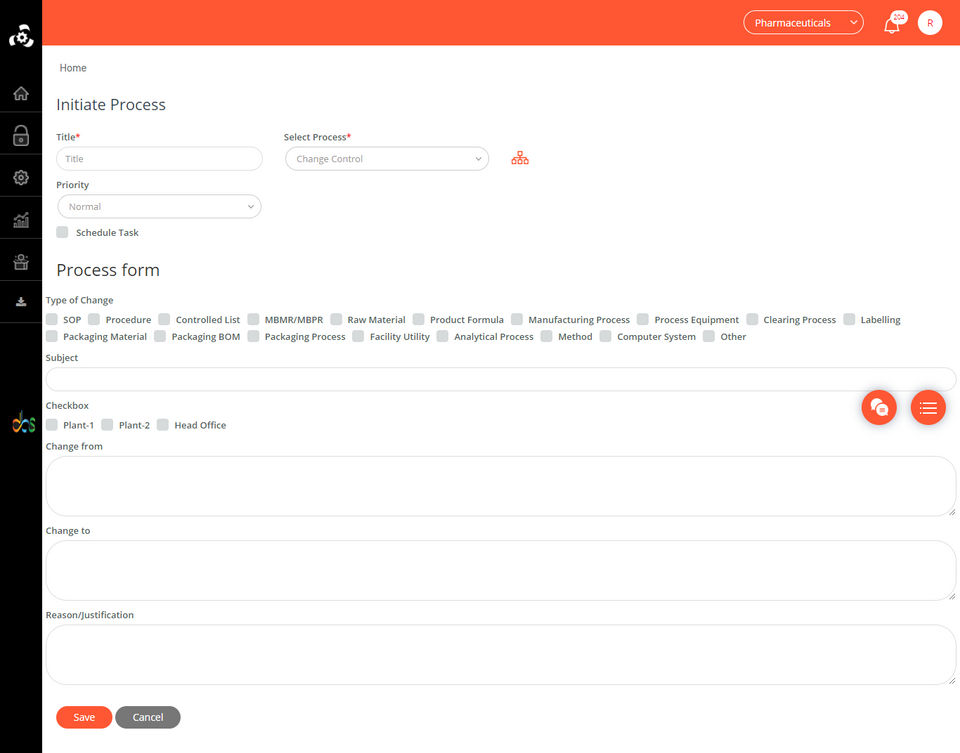Viewport: 960px width, 753px height.
Task: Check the SOP type of change
Action: [52, 320]
